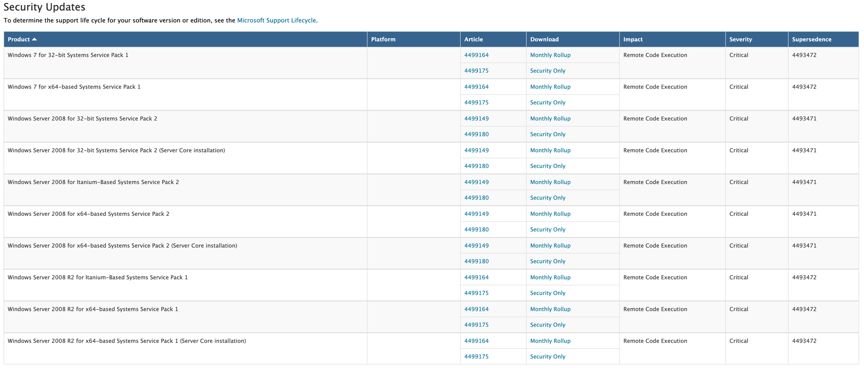
Task: Click the Download column header
Action: point(573,40)
